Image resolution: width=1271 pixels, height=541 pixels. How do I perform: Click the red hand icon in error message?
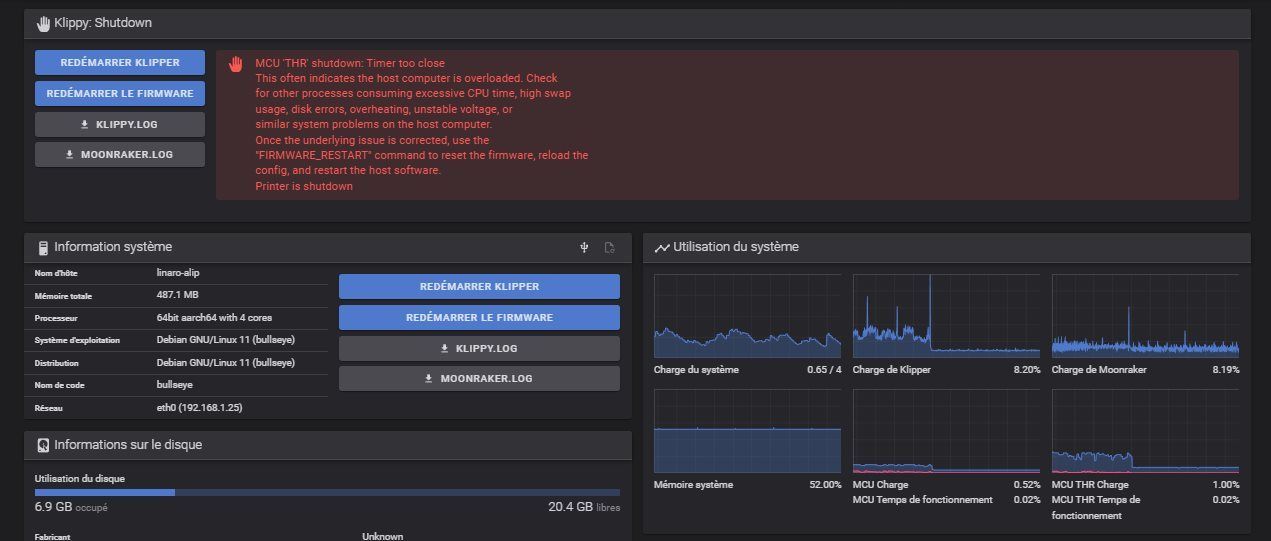coord(236,64)
